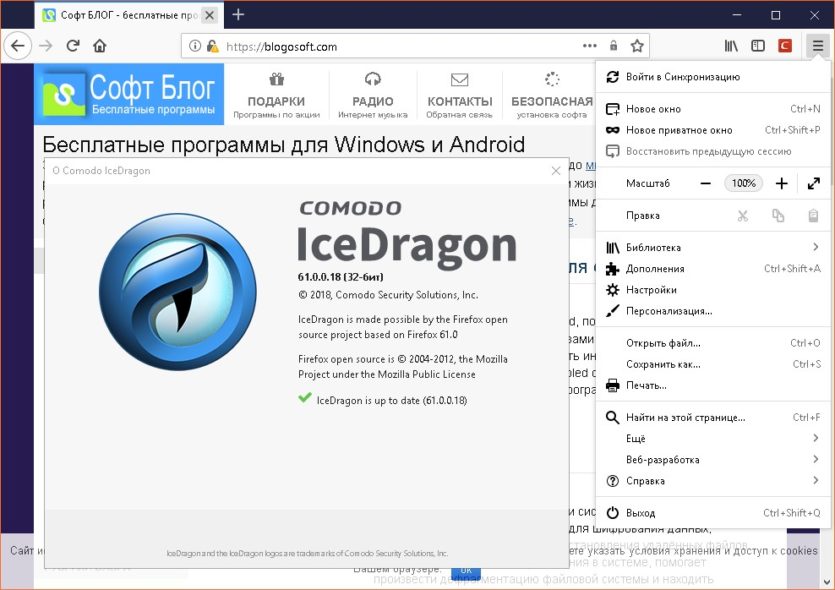Expand the Веб-разработка submenu
Image resolution: width=835 pixels, height=590 pixels.
(713, 460)
